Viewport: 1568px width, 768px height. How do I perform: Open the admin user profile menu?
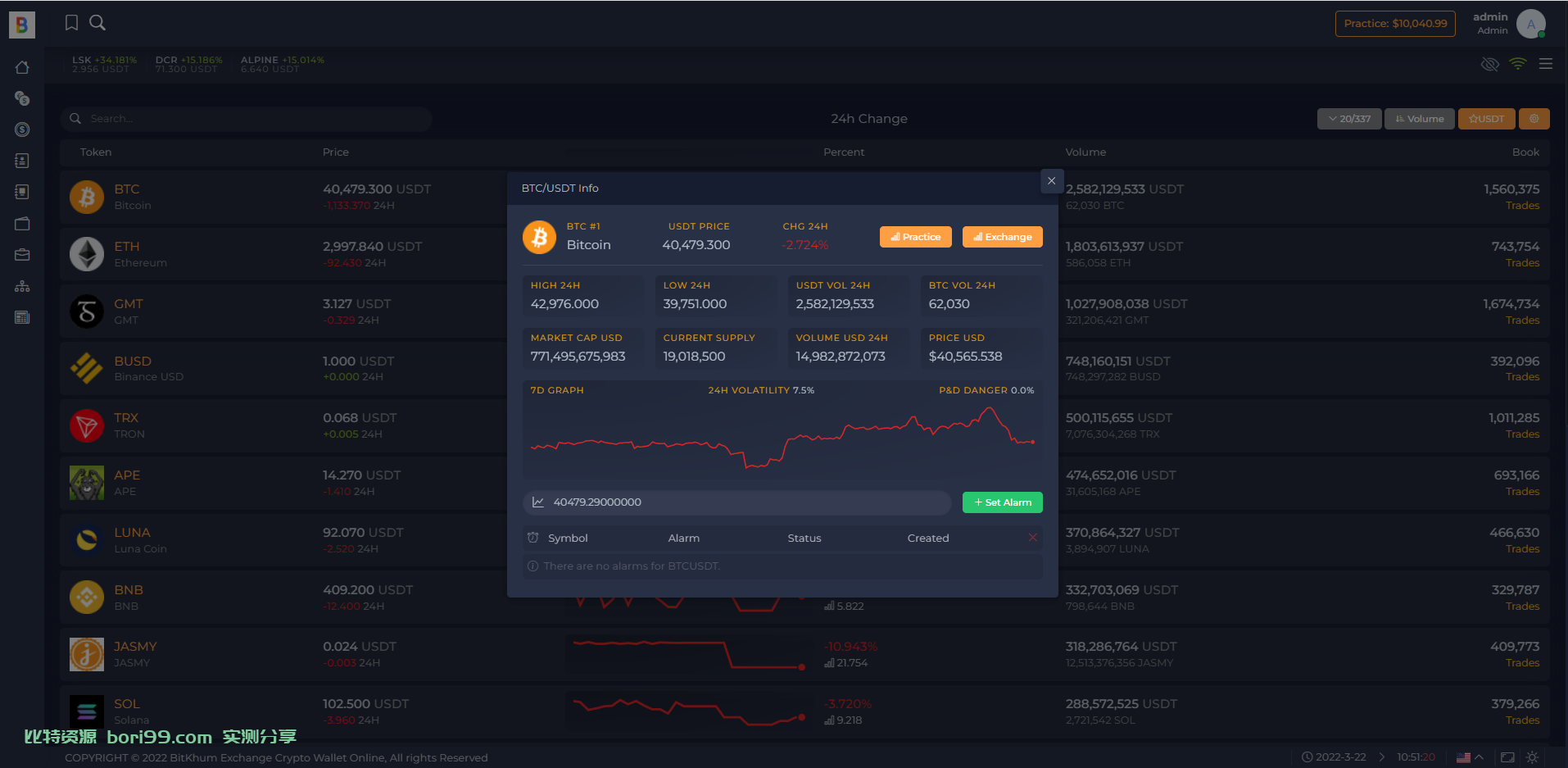(x=1509, y=23)
